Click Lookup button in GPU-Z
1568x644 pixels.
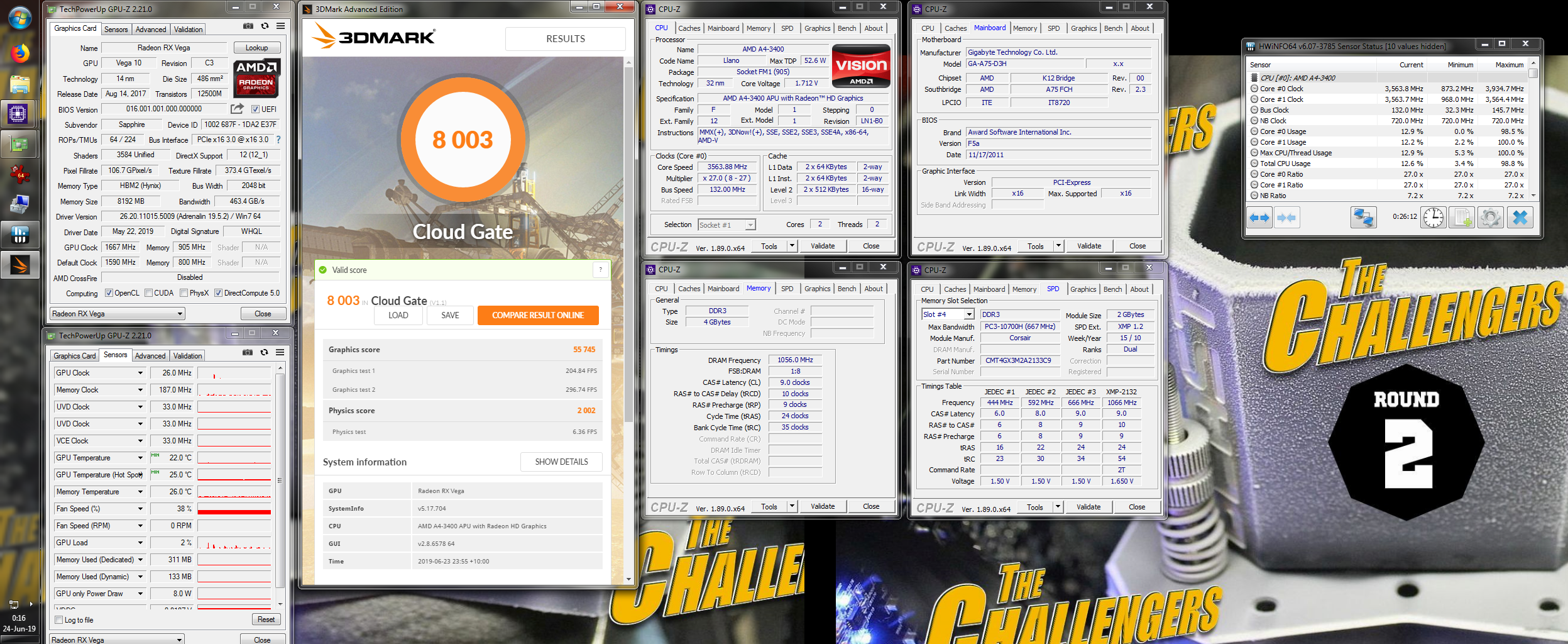click(x=256, y=48)
